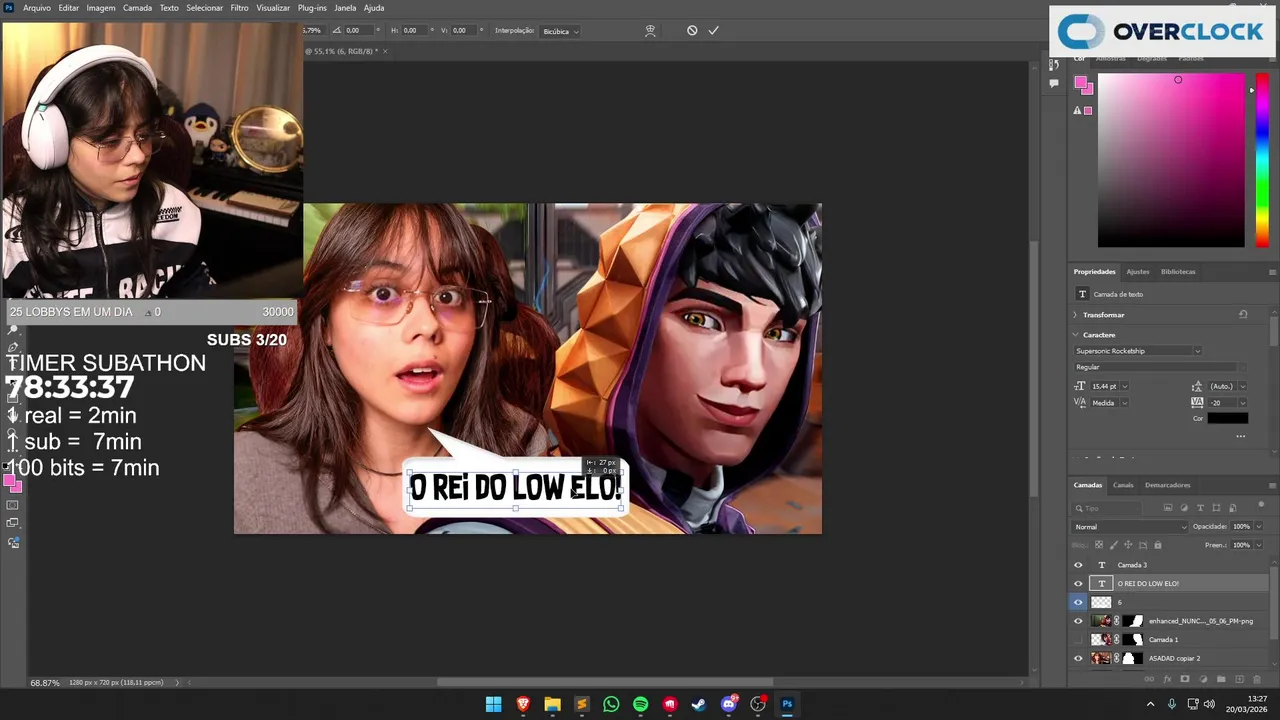
Task: Show more Caractere options ellipsis
Action: point(1241,436)
